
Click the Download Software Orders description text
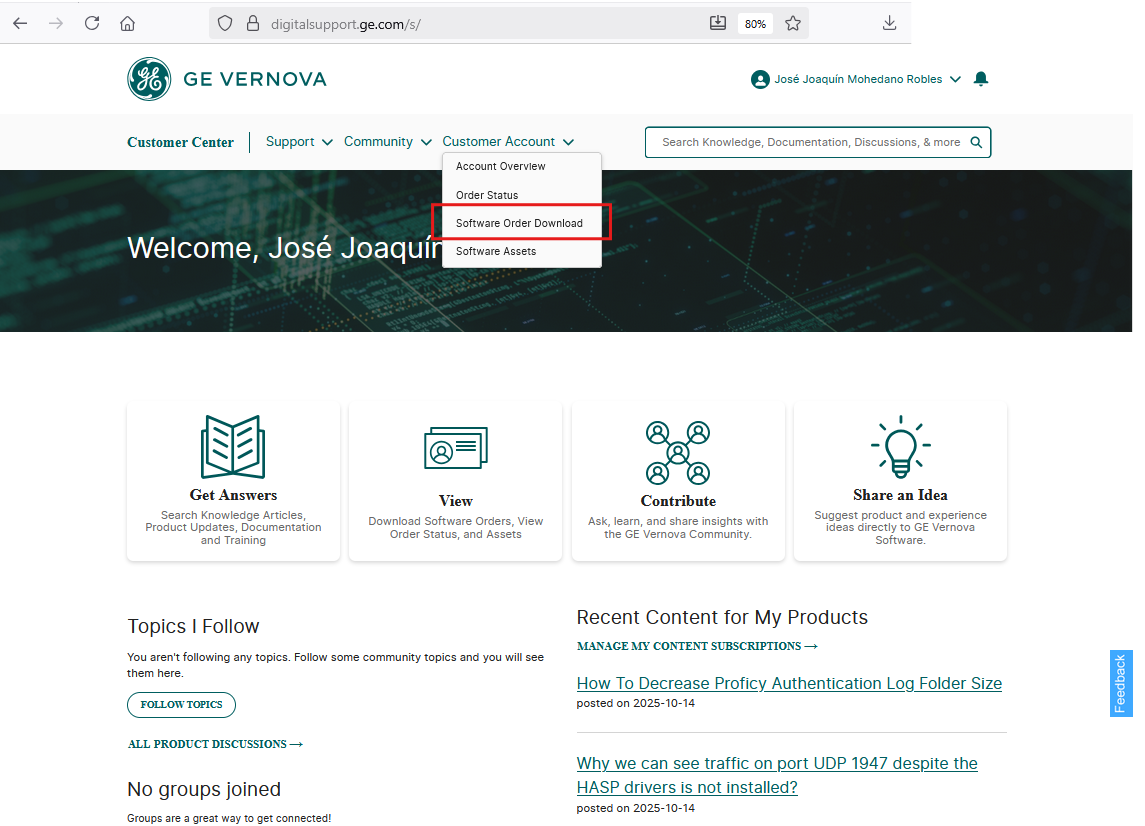point(456,528)
